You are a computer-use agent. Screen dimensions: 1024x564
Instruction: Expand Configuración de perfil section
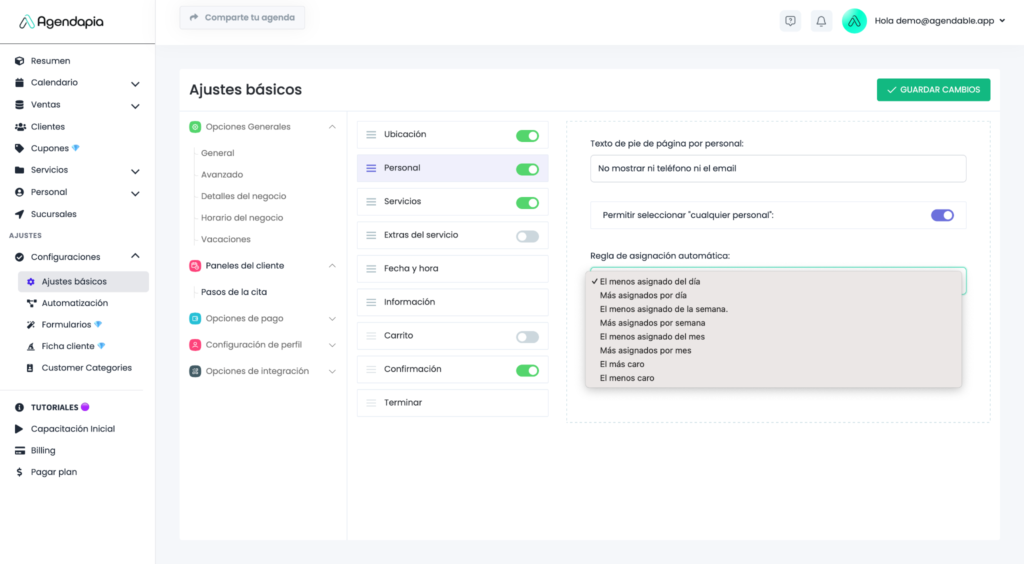[332, 345]
